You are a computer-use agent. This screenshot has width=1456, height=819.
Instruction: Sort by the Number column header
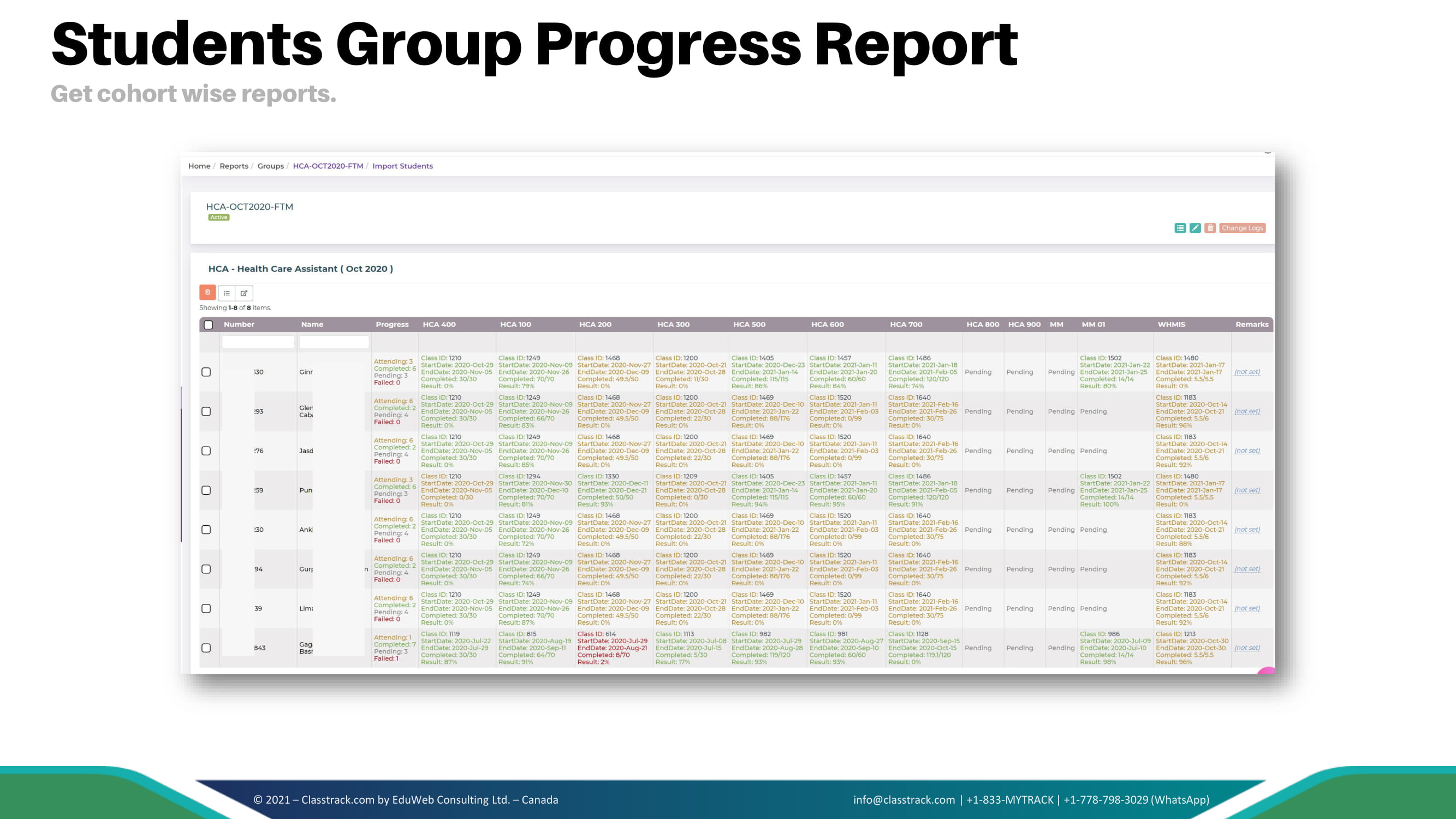tap(239, 324)
